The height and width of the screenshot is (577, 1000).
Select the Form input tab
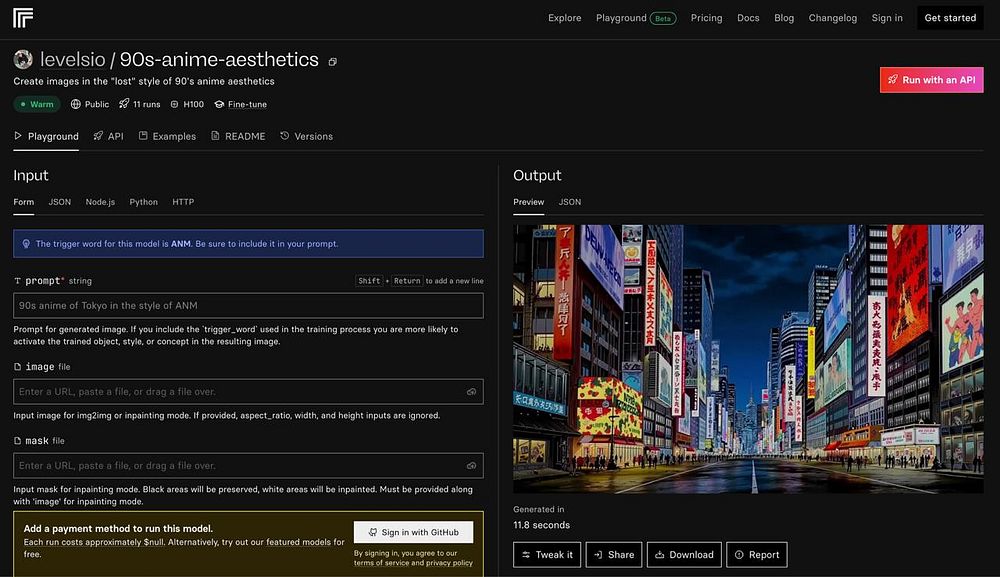24,202
